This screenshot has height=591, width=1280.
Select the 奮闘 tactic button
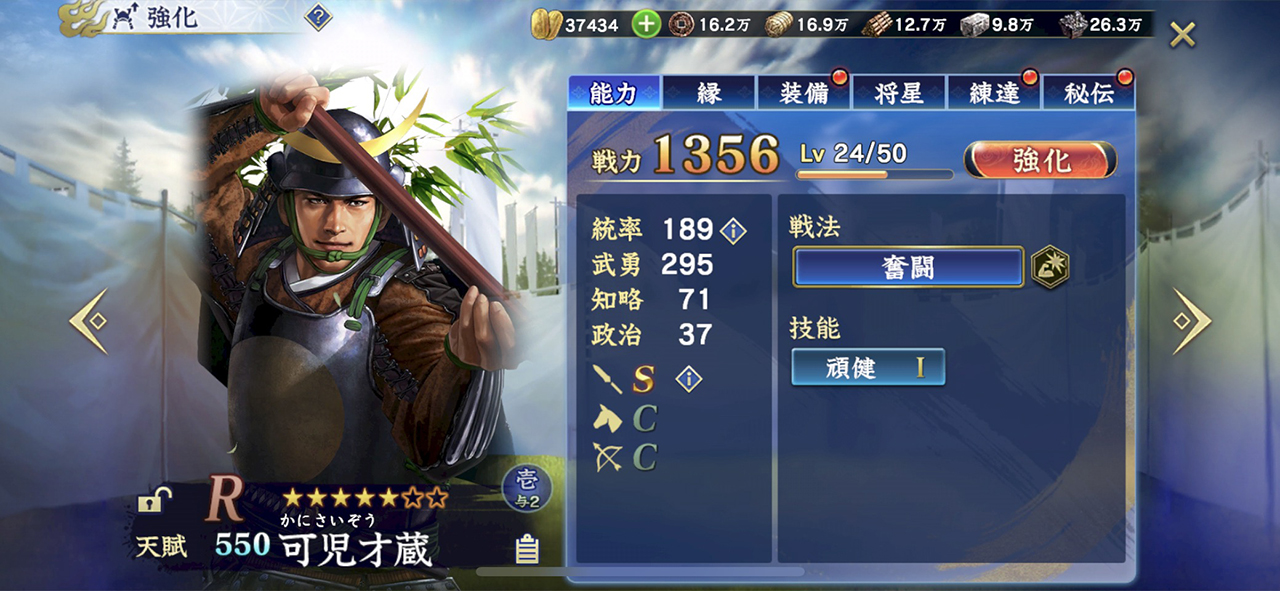pyautogui.click(x=908, y=268)
